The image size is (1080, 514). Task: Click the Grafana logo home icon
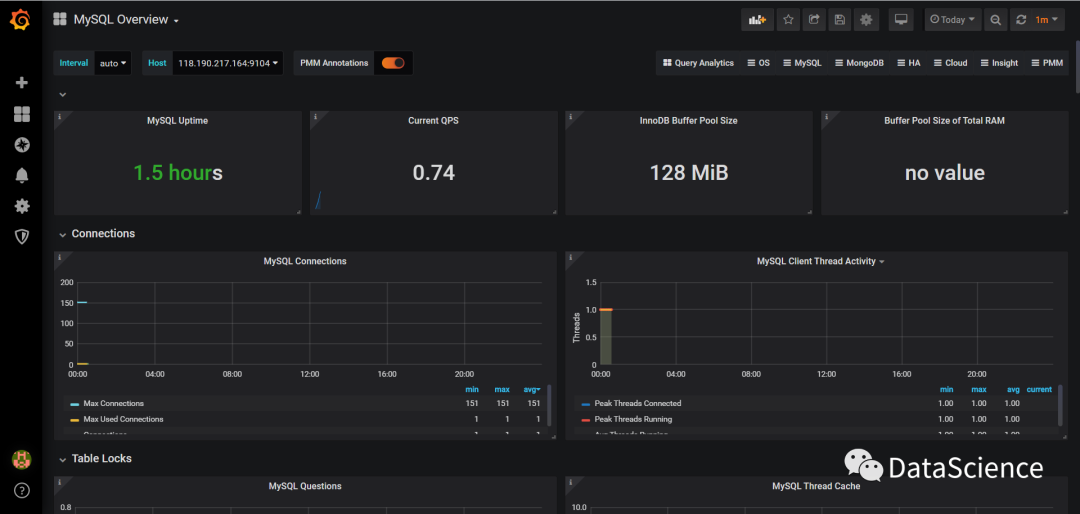(21, 21)
